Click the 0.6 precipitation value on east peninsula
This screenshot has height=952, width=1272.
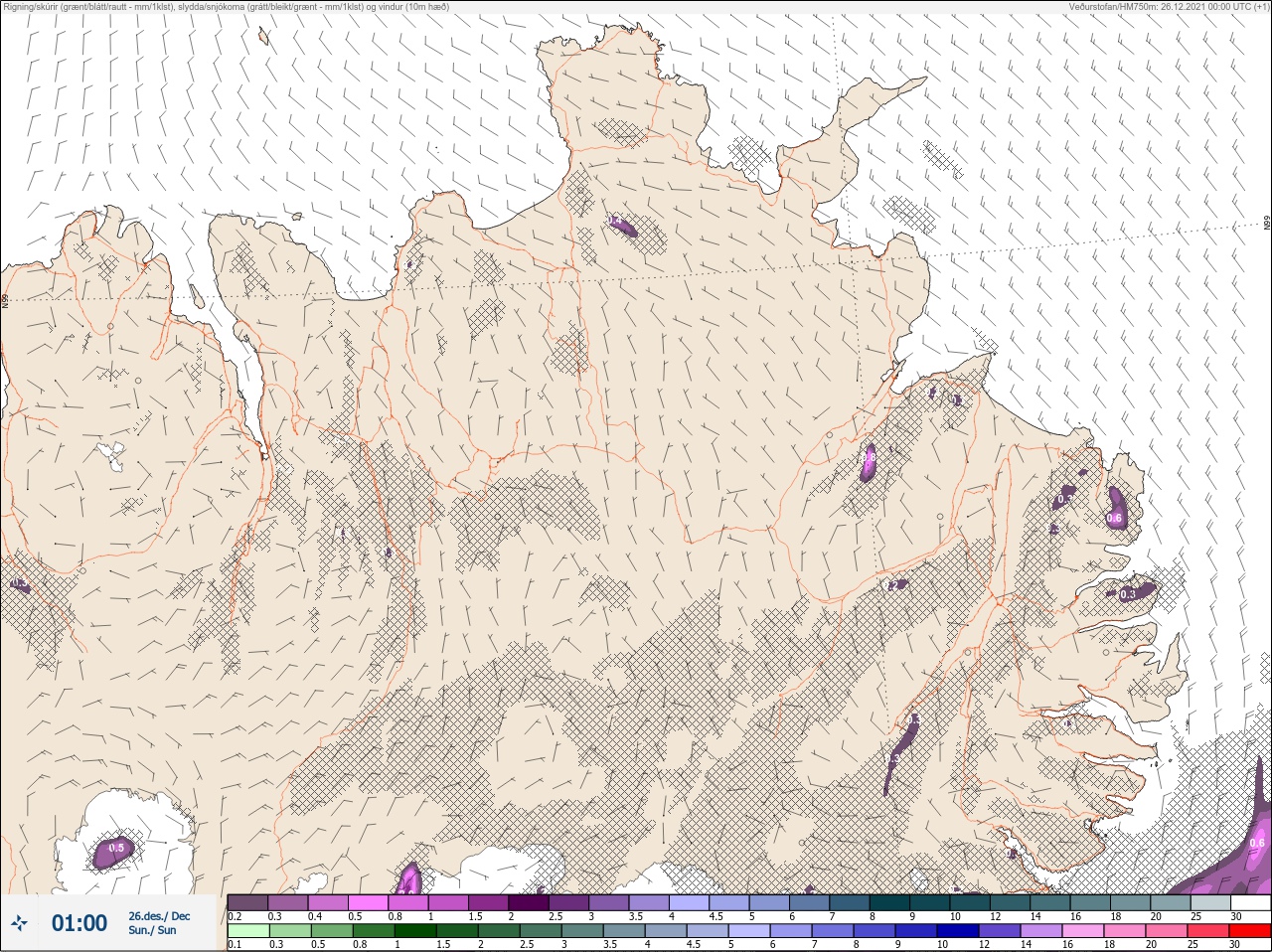pyautogui.click(x=1114, y=518)
